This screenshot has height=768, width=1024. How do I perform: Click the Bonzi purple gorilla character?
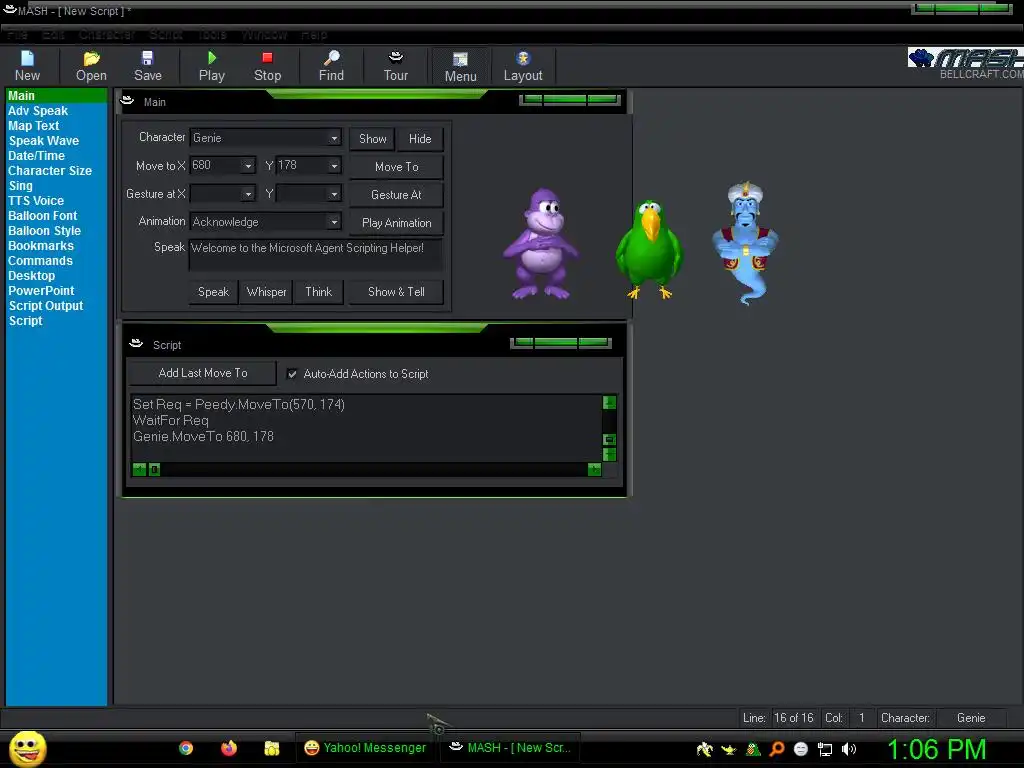(540, 244)
